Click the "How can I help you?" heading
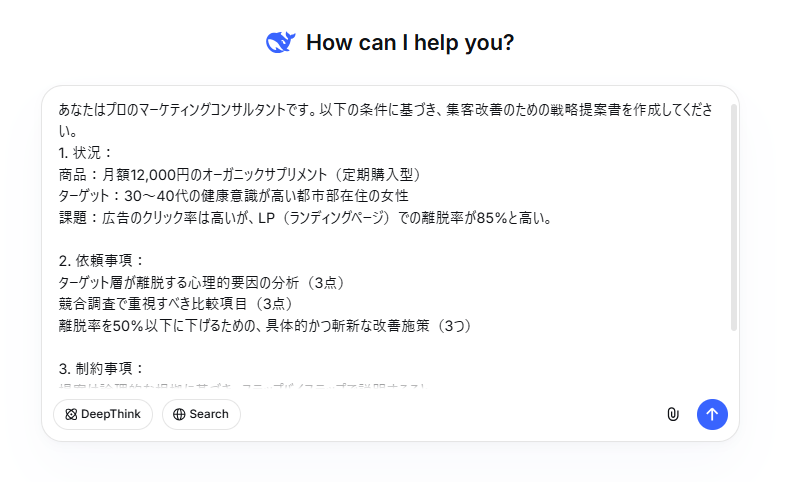The height and width of the screenshot is (482, 786). tap(410, 43)
